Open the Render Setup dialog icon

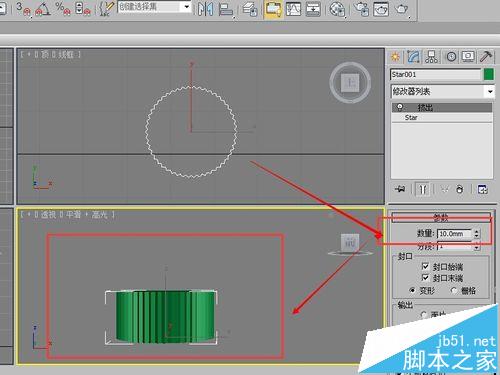361,9
